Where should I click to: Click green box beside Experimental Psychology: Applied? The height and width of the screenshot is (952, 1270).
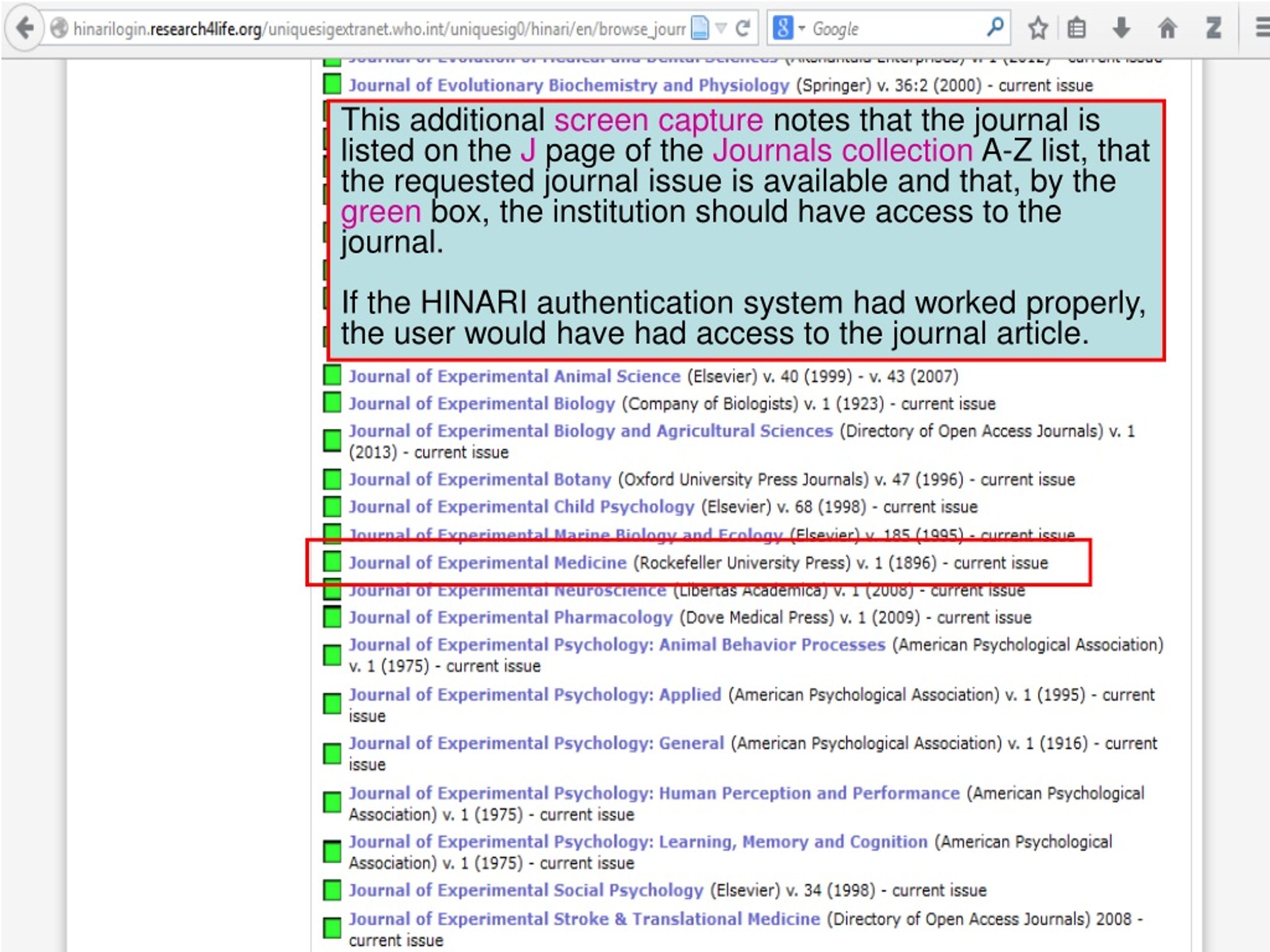pos(332,704)
